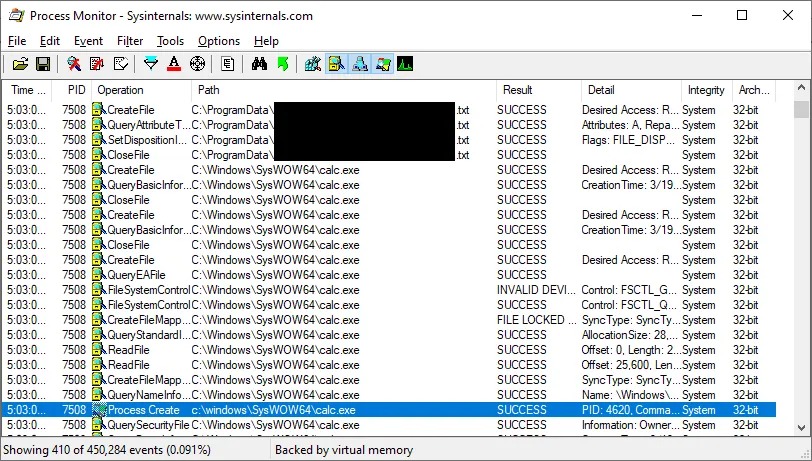Image resolution: width=812 pixels, height=461 pixels.
Task: Click the vertical scrollbar thumb
Action: (801, 109)
